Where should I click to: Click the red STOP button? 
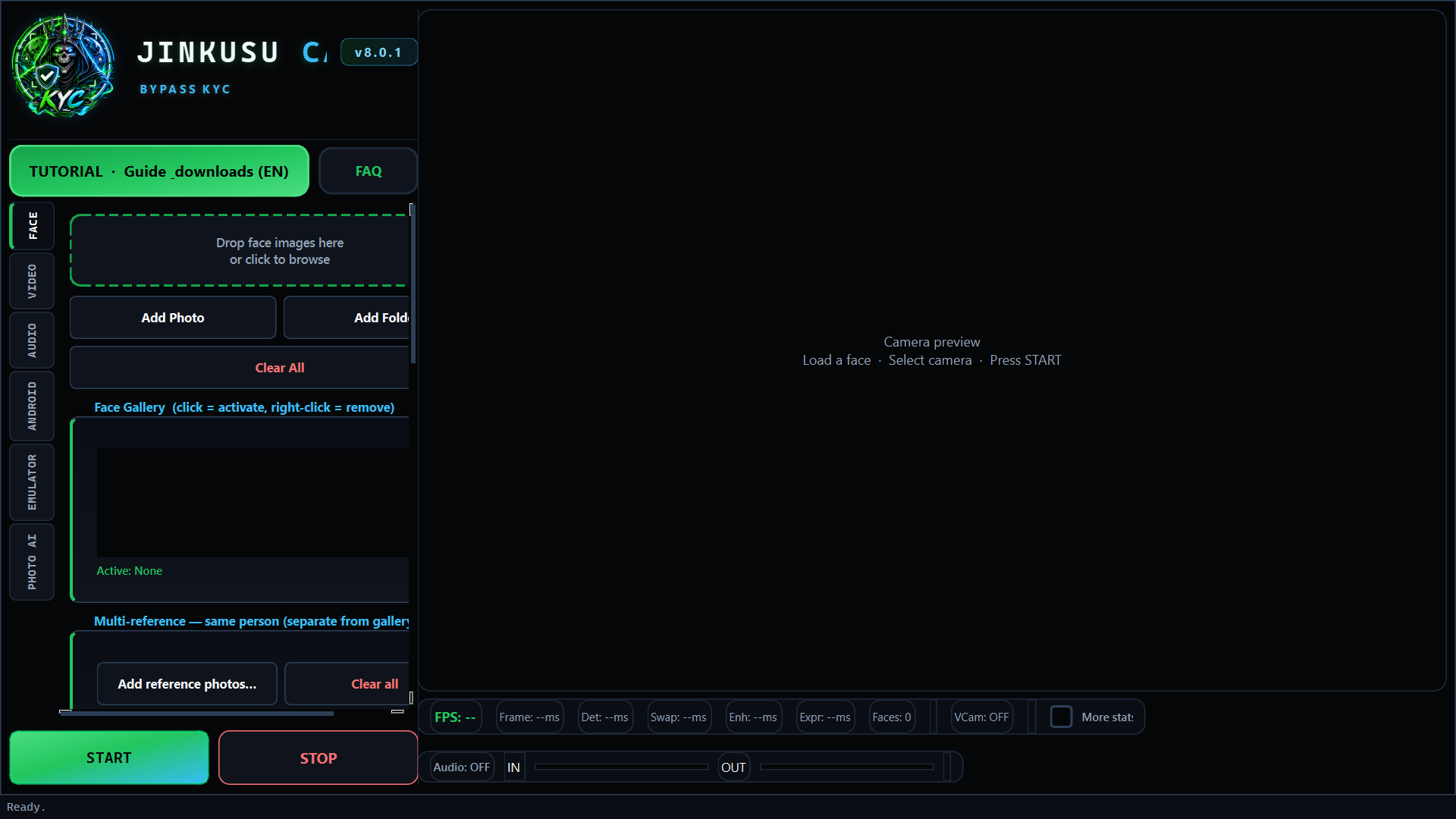[318, 758]
